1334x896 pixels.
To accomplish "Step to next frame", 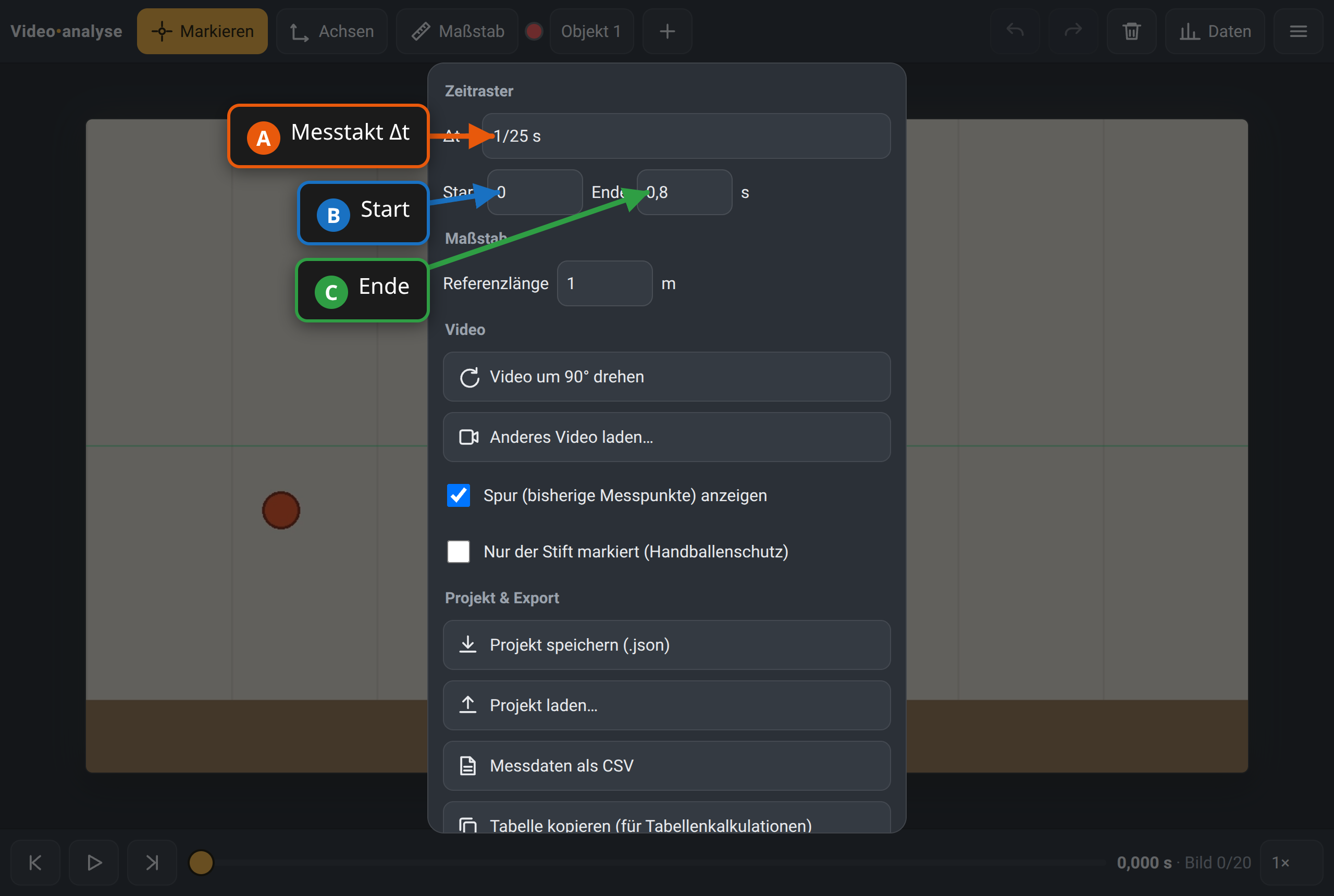I will tap(152, 862).
